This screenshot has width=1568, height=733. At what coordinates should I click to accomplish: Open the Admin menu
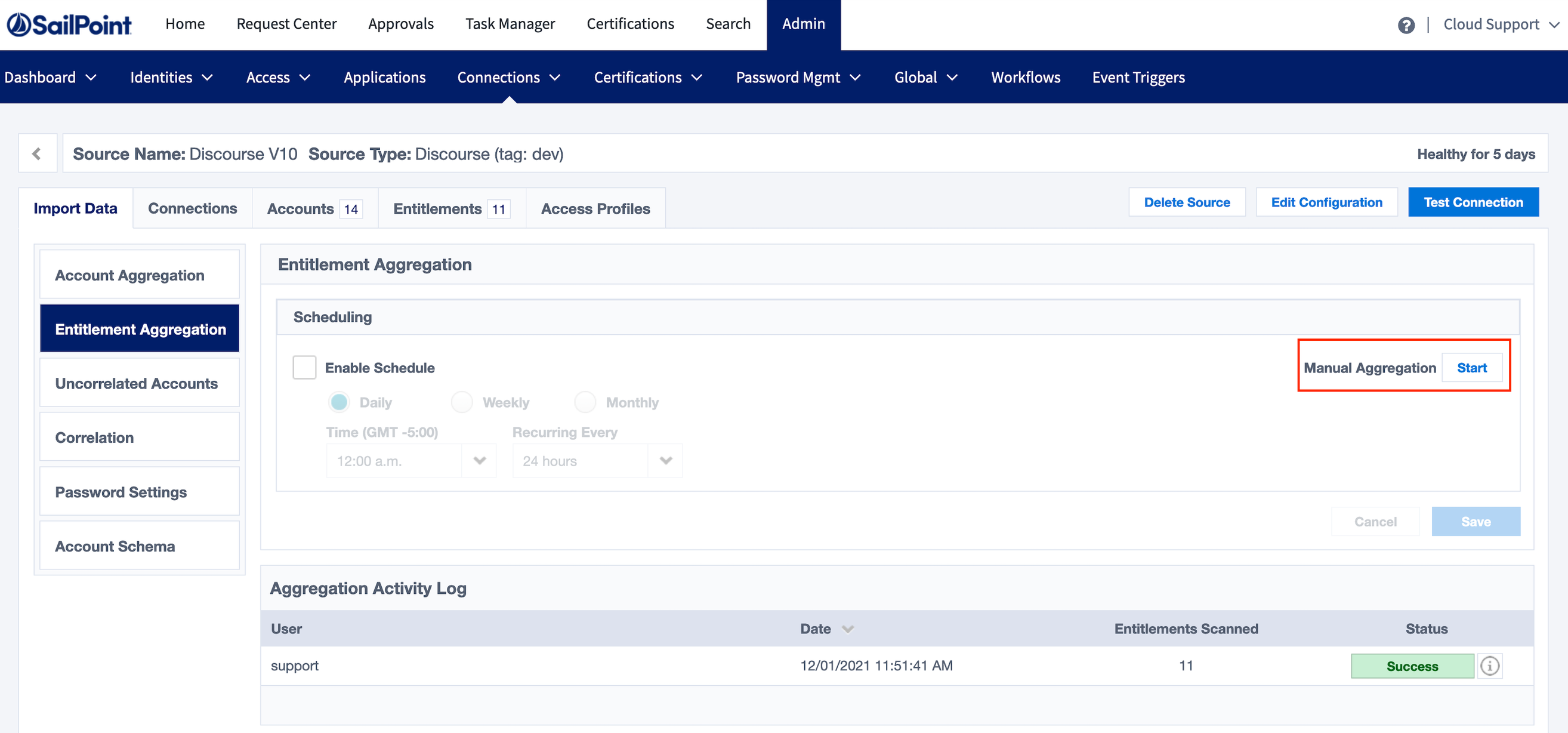tap(804, 24)
